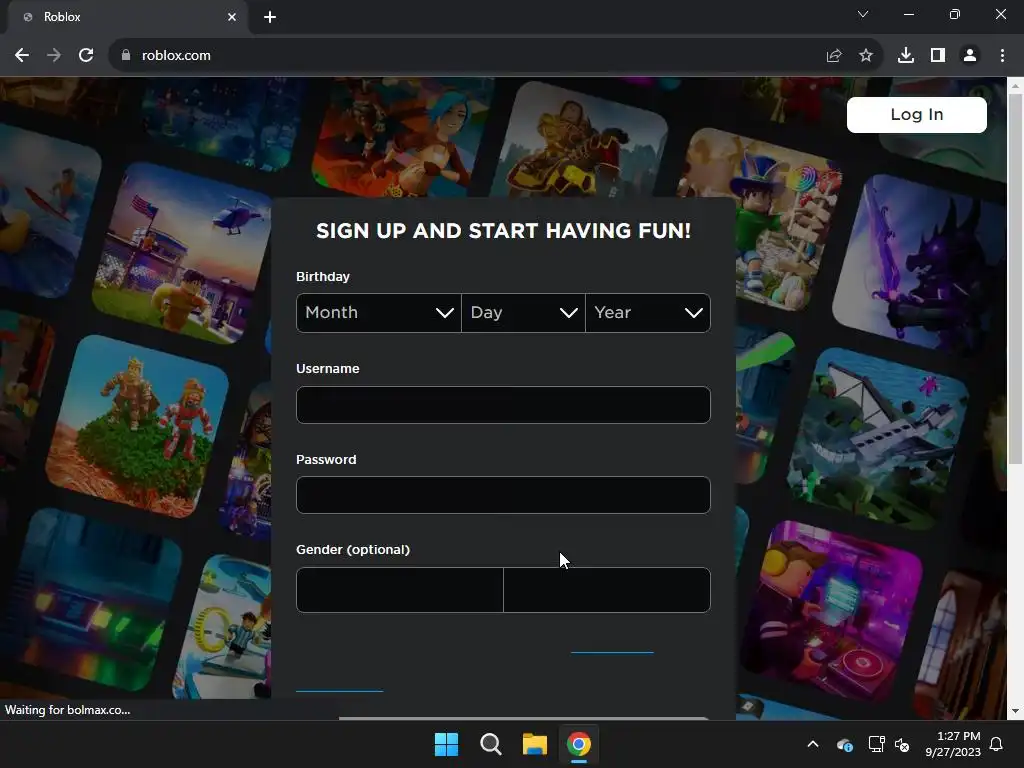Click the purple dragon game thumbnail
1024x768 pixels.
click(919, 263)
